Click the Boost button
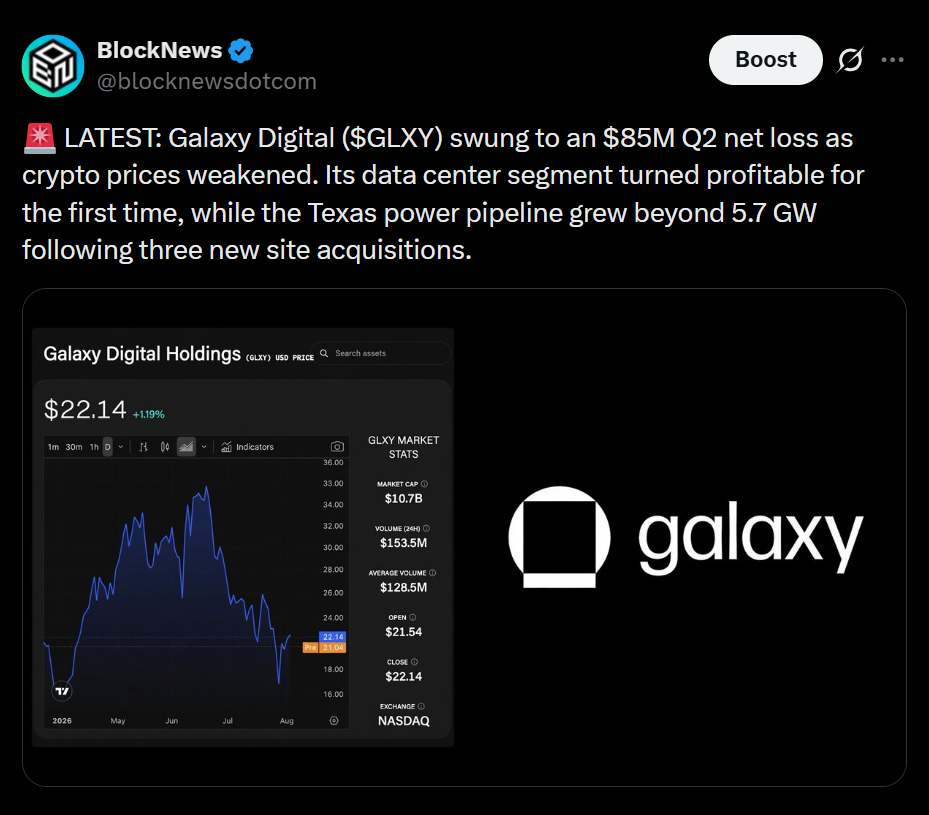This screenshot has height=815, width=929. pyautogui.click(x=765, y=60)
